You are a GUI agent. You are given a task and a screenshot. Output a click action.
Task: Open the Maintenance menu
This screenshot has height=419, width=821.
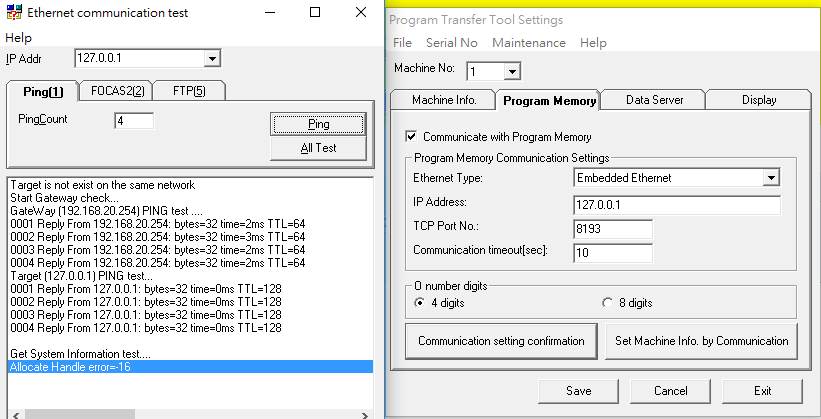tap(528, 43)
